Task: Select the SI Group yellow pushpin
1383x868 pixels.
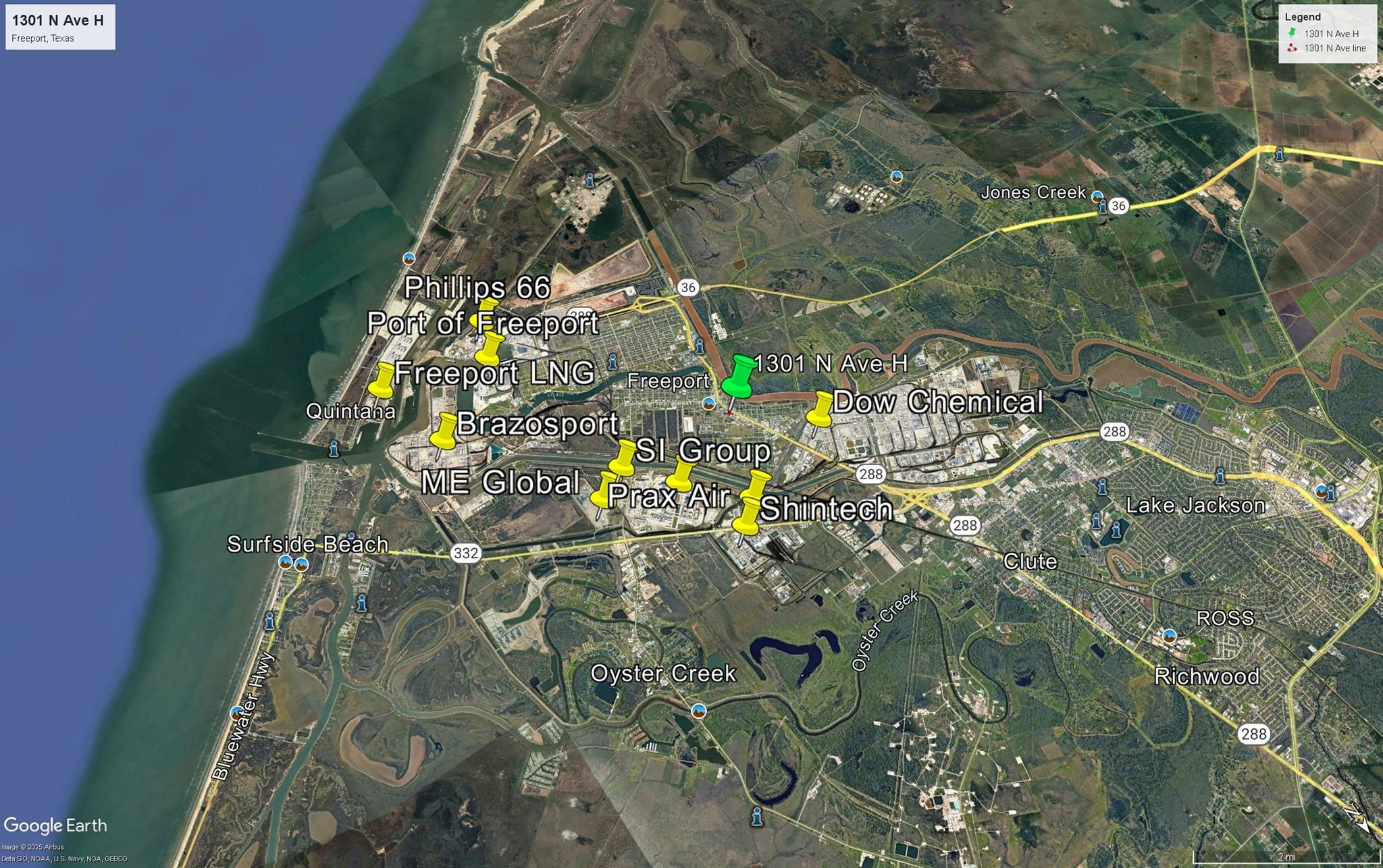Action: (x=623, y=458)
